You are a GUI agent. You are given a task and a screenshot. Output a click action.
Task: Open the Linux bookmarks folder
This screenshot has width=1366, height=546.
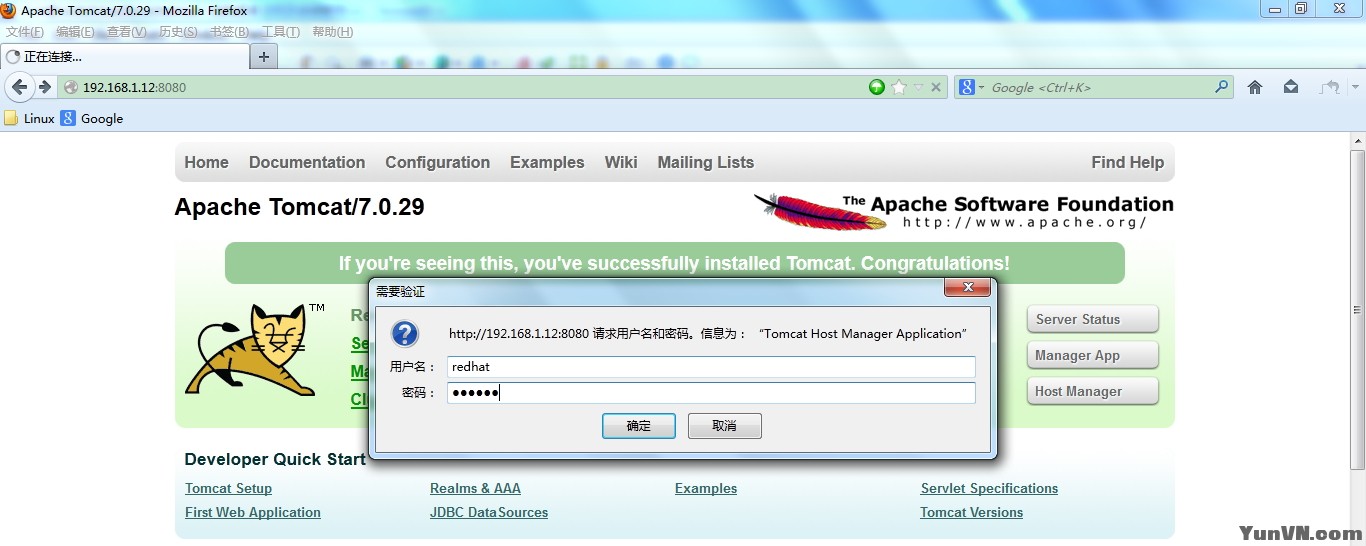click(29, 118)
